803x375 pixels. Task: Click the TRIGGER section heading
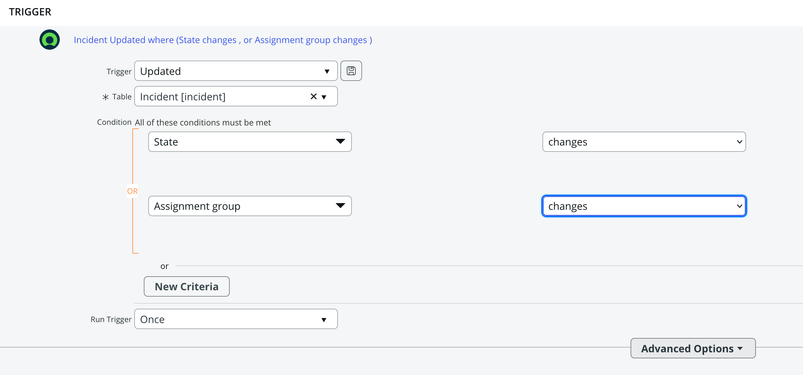(x=30, y=11)
